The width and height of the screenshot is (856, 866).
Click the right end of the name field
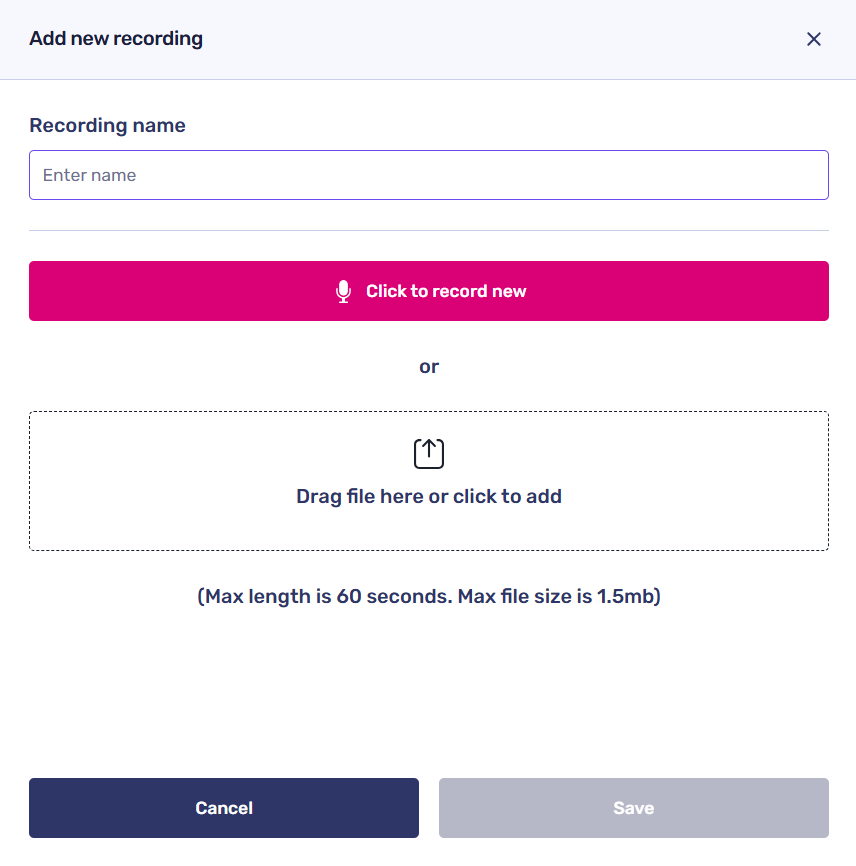click(x=800, y=175)
